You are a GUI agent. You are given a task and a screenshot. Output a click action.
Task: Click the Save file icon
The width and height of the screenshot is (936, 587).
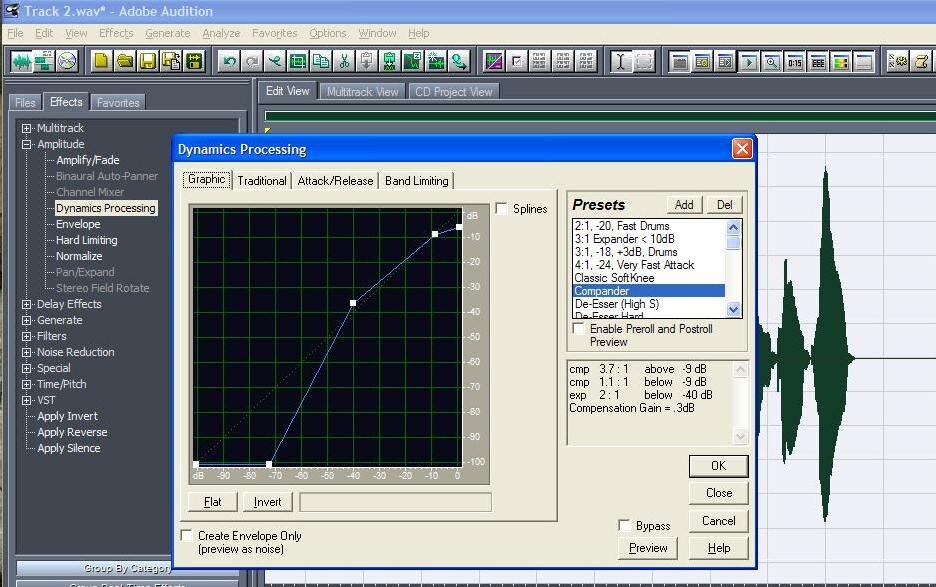click(x=148, y=61)
